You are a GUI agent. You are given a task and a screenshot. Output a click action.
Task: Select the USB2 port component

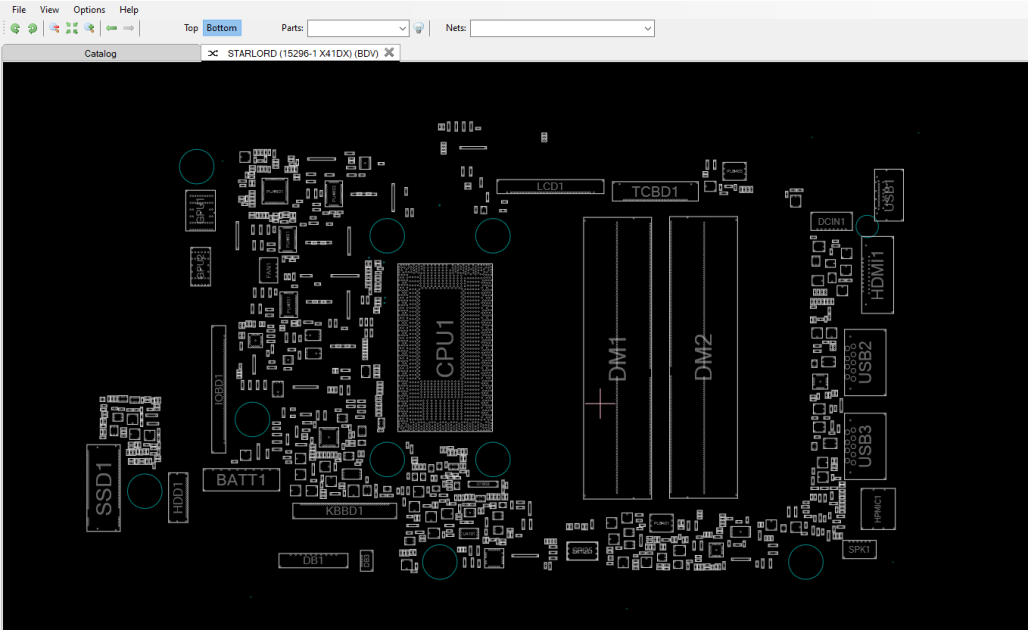(x=865, y=362)
